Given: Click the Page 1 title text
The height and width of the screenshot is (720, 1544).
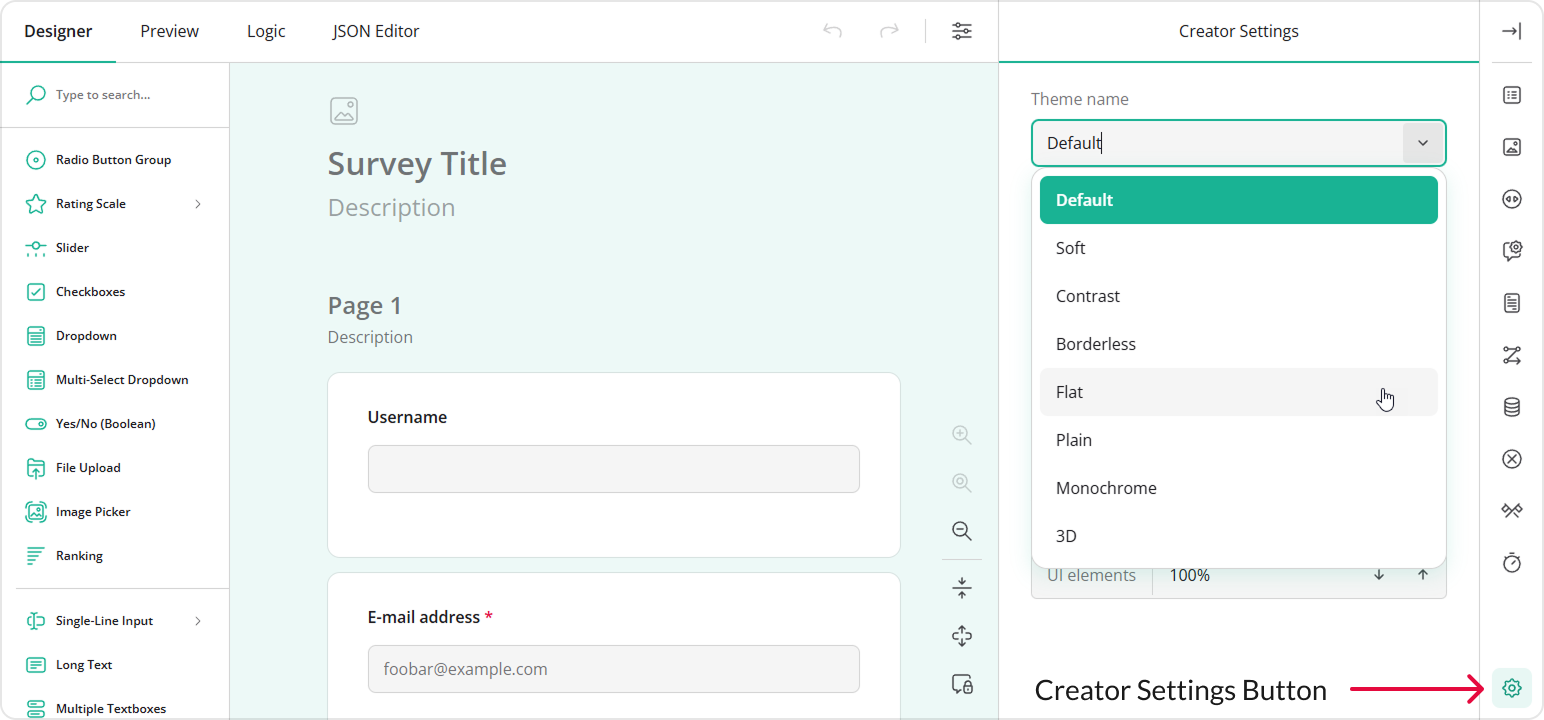Looking at the screenshot, I should [x=365, y=306].
